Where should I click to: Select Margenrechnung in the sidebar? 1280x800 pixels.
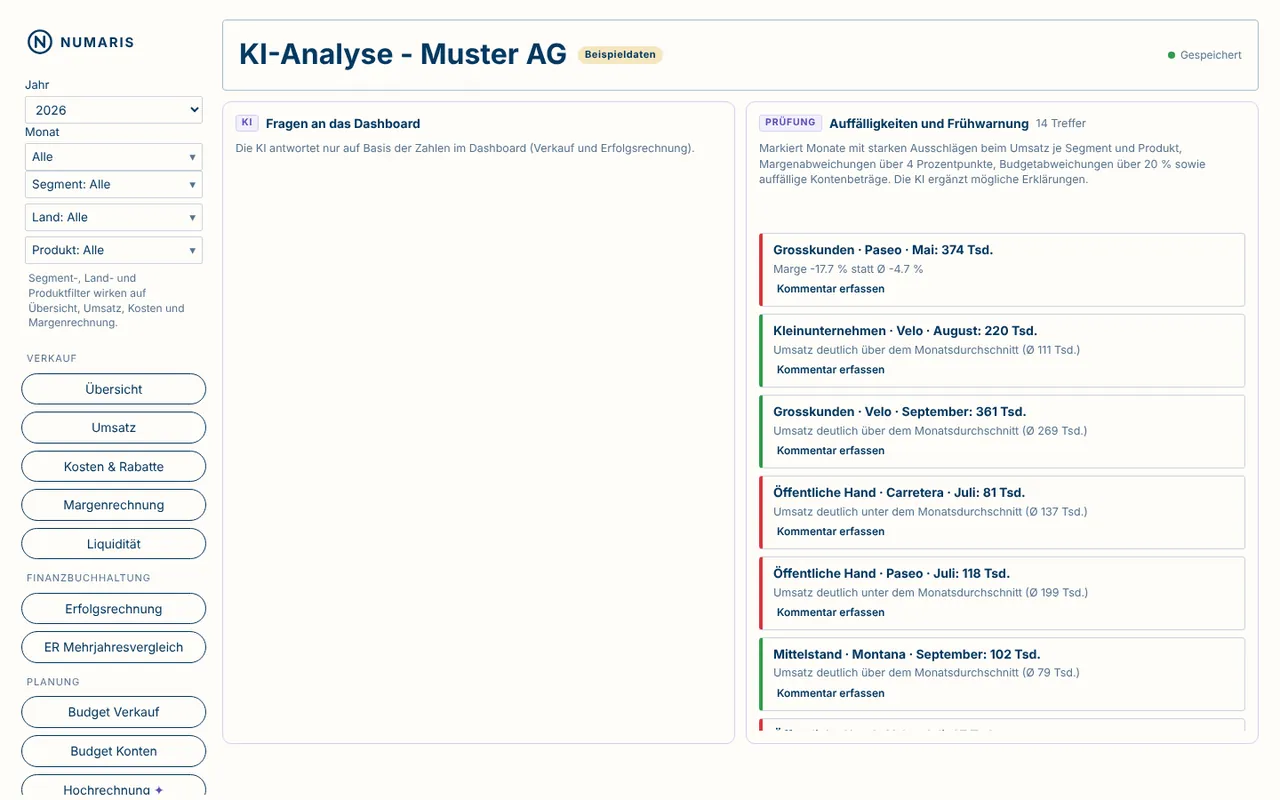pos(114,505)
